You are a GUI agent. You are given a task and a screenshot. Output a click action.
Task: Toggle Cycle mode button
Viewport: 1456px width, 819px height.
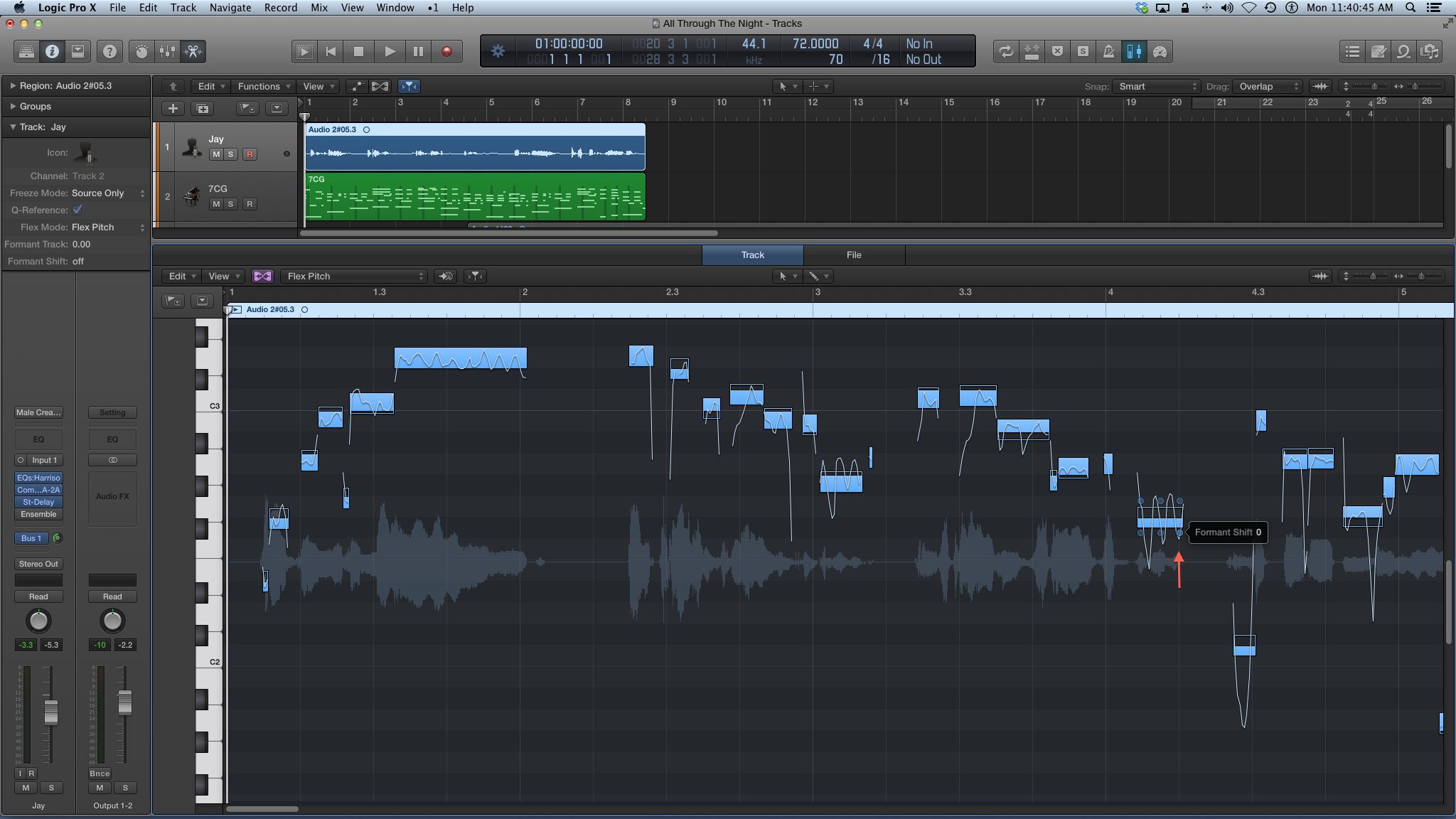pyautogui.click(x=1005, y=51)
